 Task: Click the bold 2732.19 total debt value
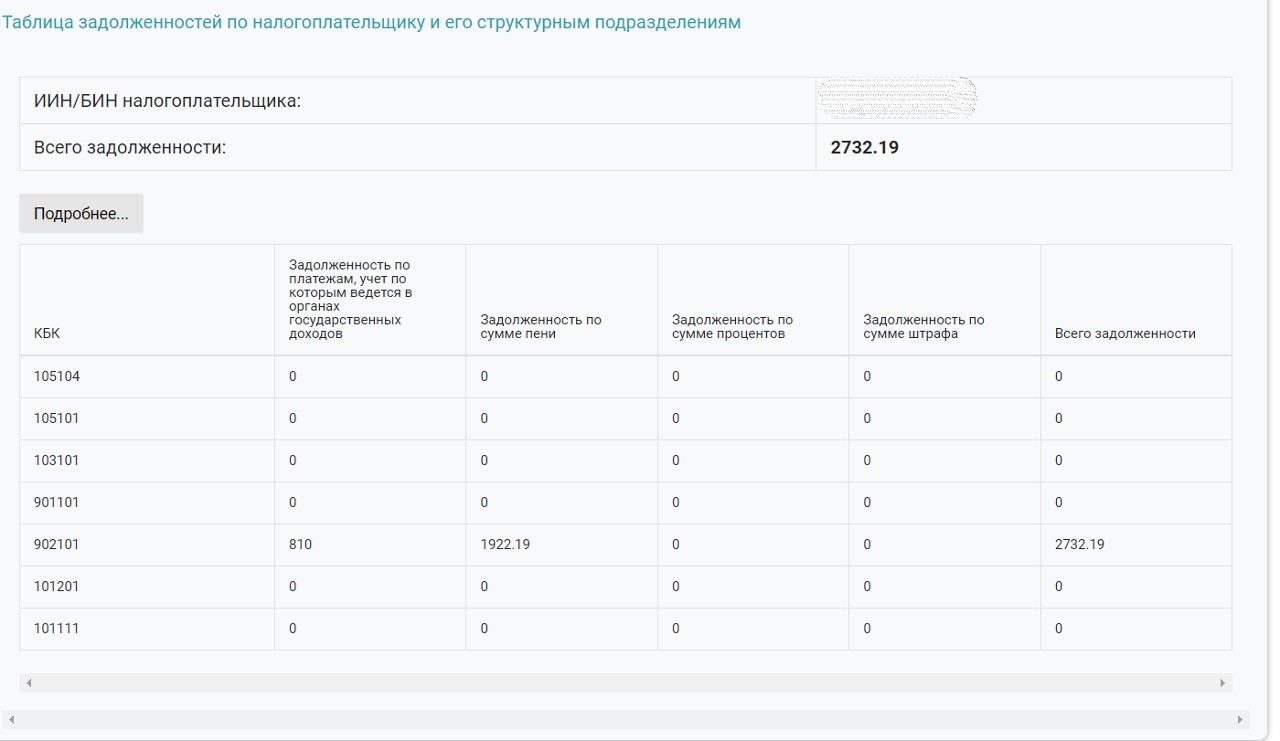point(864,148)
